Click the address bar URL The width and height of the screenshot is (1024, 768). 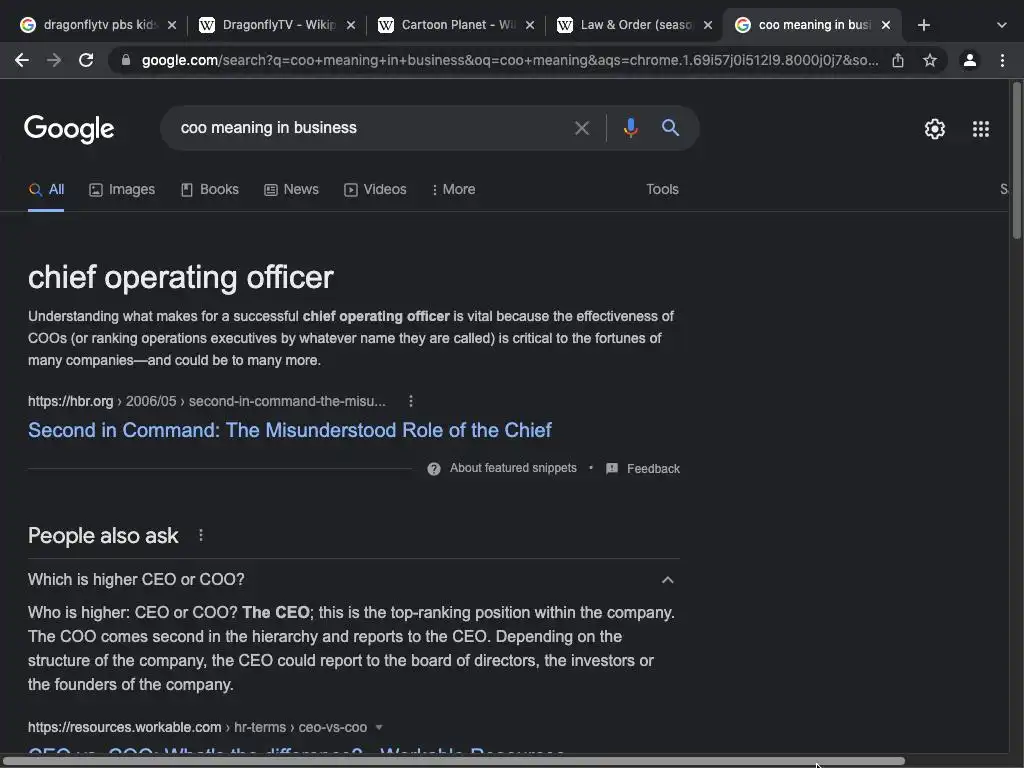(x=509, y=60)
